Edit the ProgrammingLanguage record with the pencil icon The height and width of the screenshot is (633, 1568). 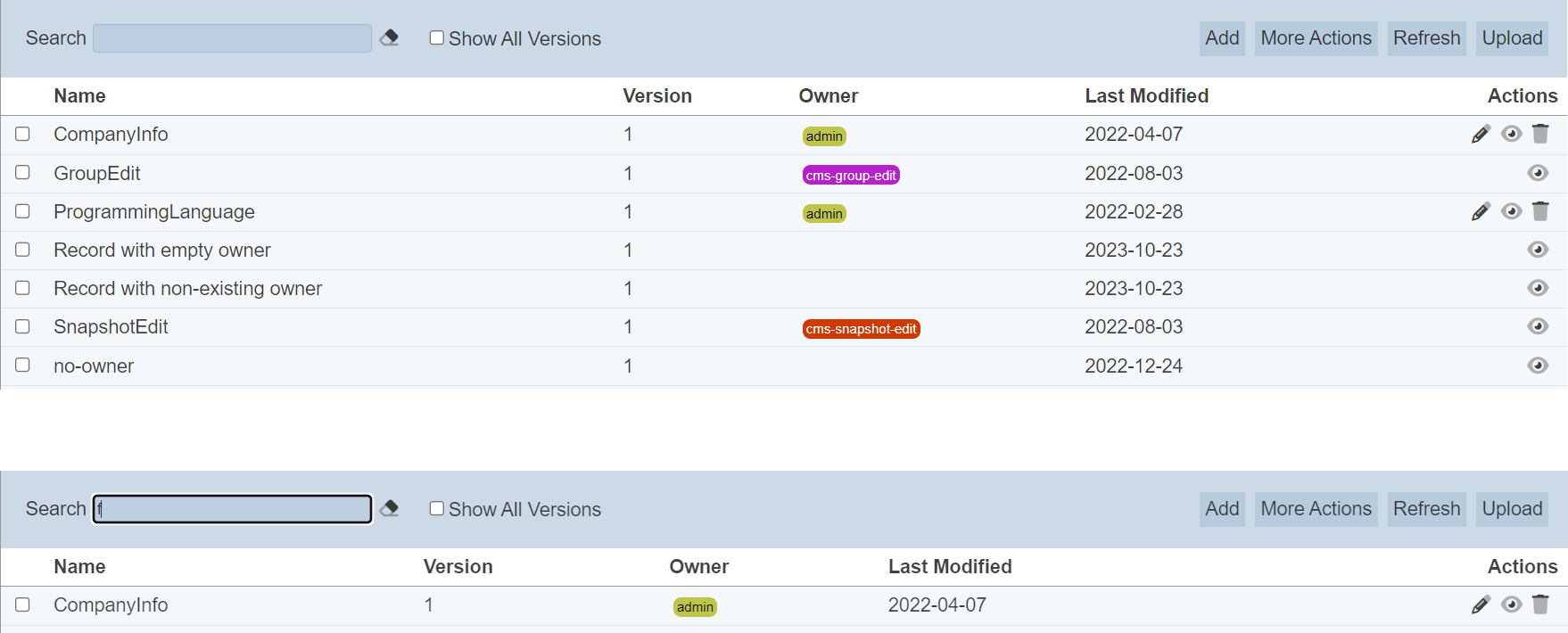click(x=1481, y=211)
